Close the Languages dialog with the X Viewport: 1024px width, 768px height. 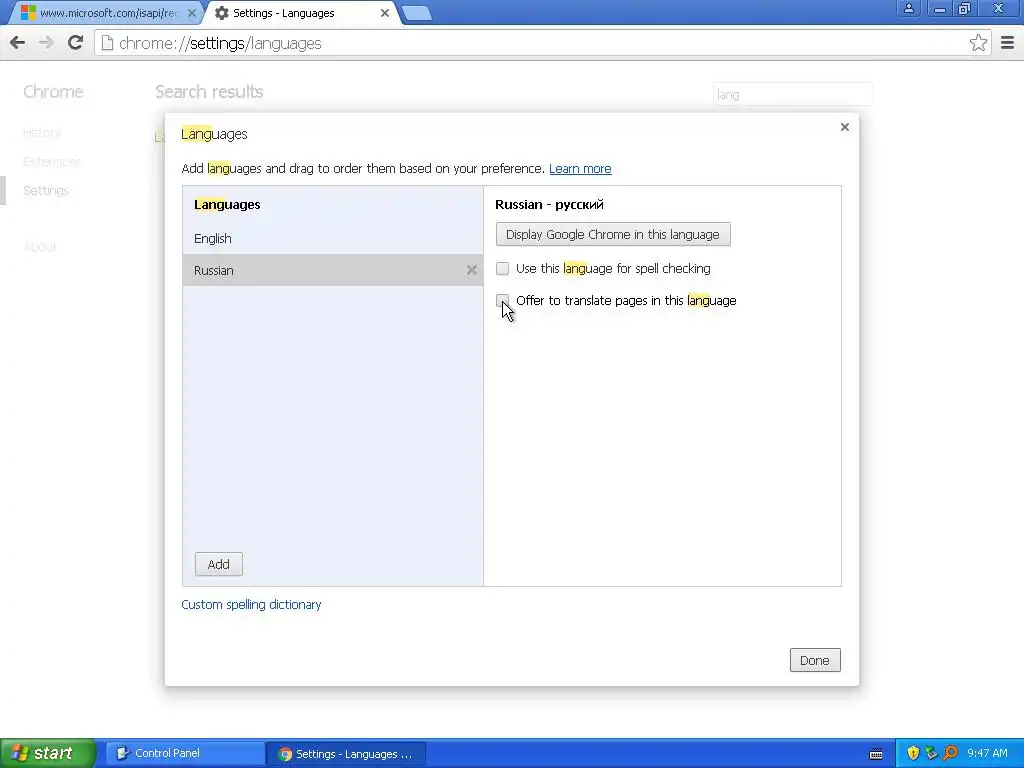[x=844, y=127]
